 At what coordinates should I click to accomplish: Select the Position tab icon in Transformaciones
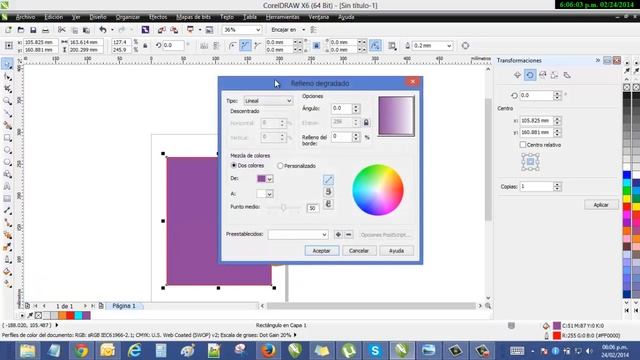point(518,75)
